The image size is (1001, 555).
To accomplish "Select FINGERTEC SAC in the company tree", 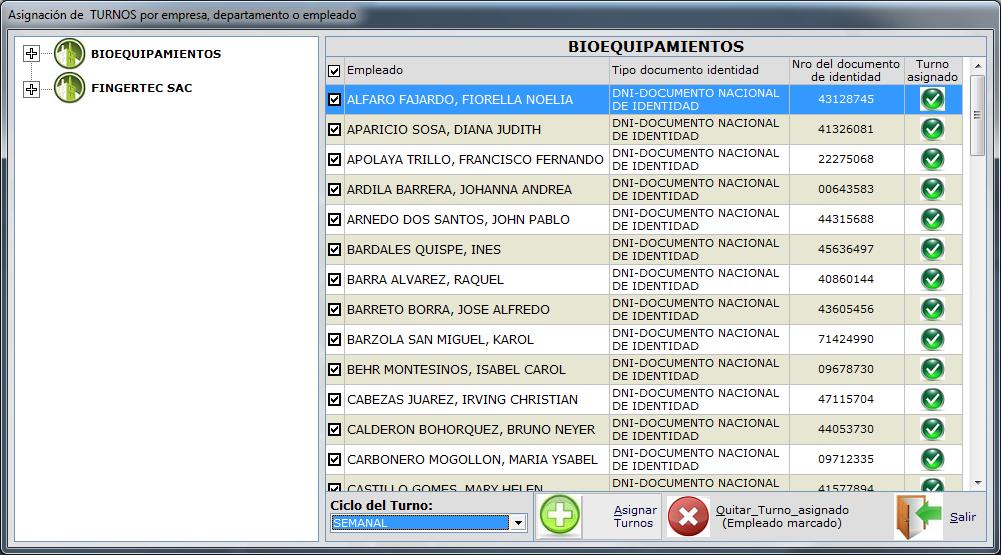I will pyautogui.click(x=142, y=88).
